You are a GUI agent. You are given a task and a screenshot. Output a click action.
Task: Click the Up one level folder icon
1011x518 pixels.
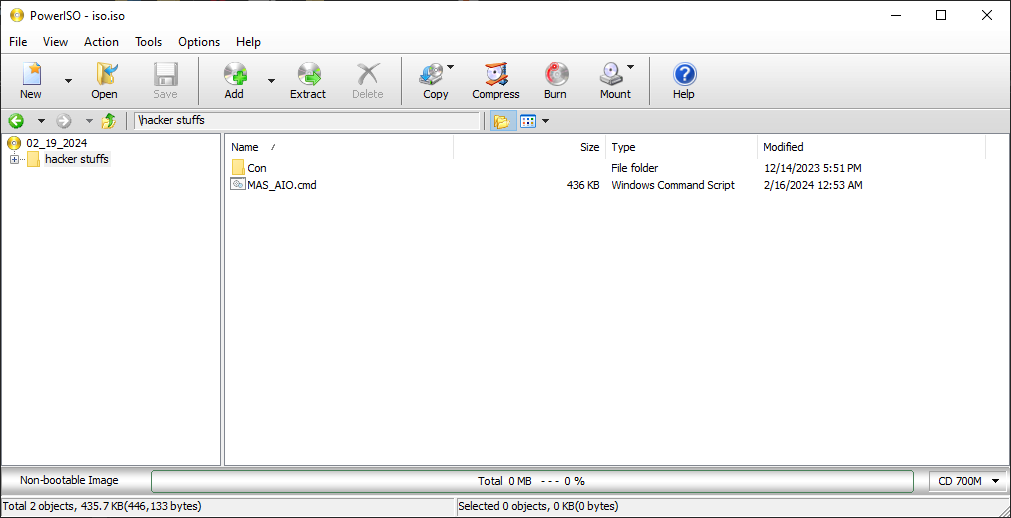click(x=109, y=121)
